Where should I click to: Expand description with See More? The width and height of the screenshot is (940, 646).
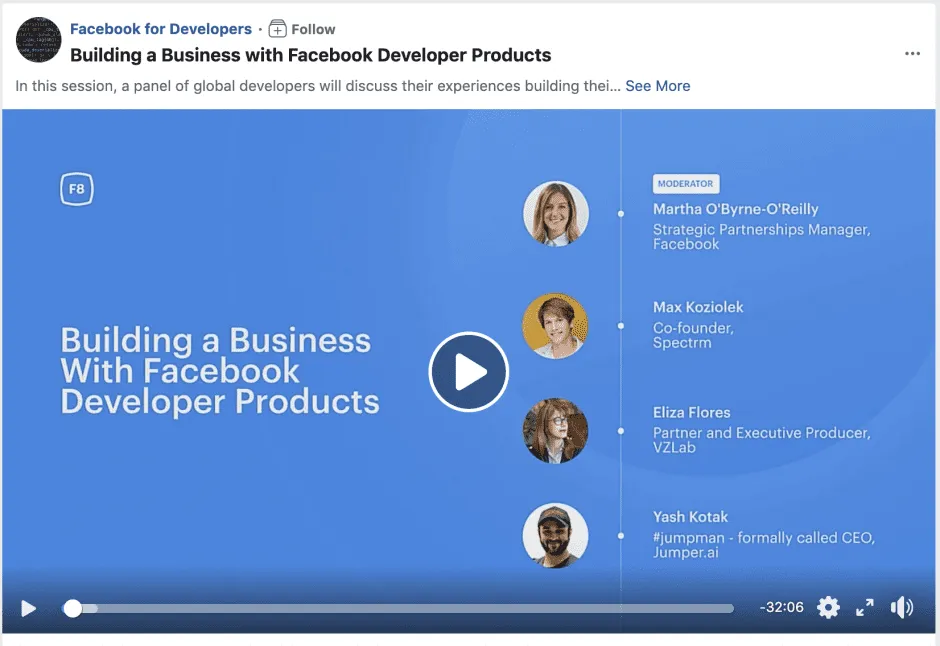click(658, 86)
